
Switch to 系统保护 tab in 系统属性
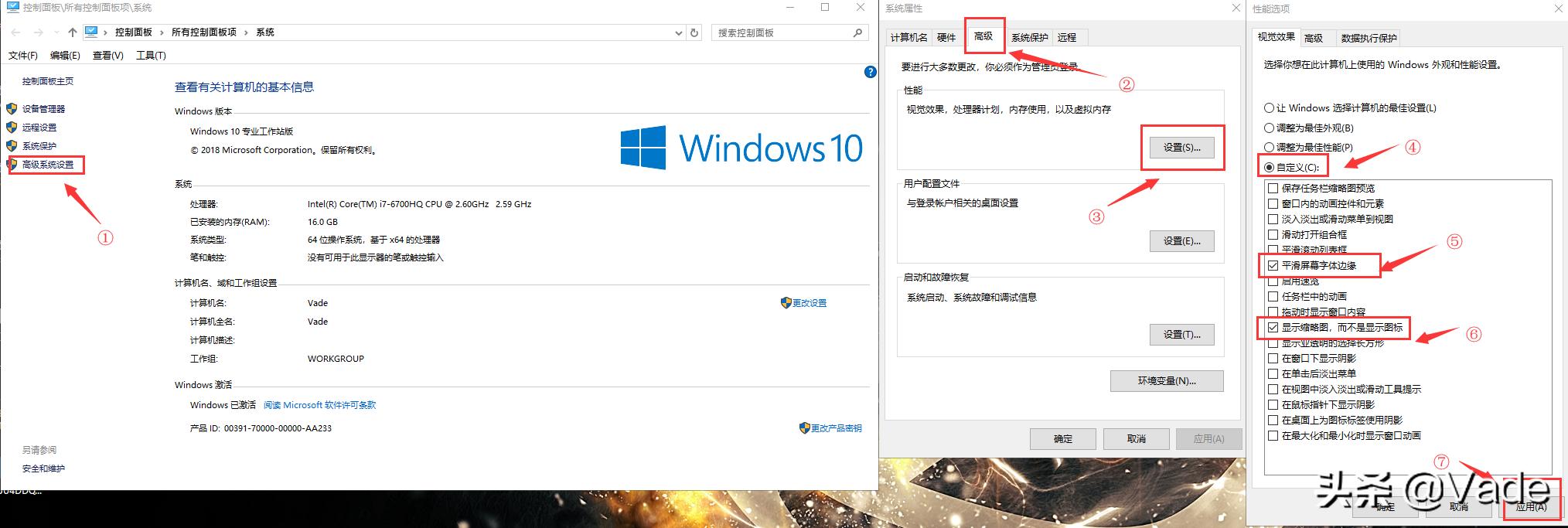click(x=1030, y=37)
